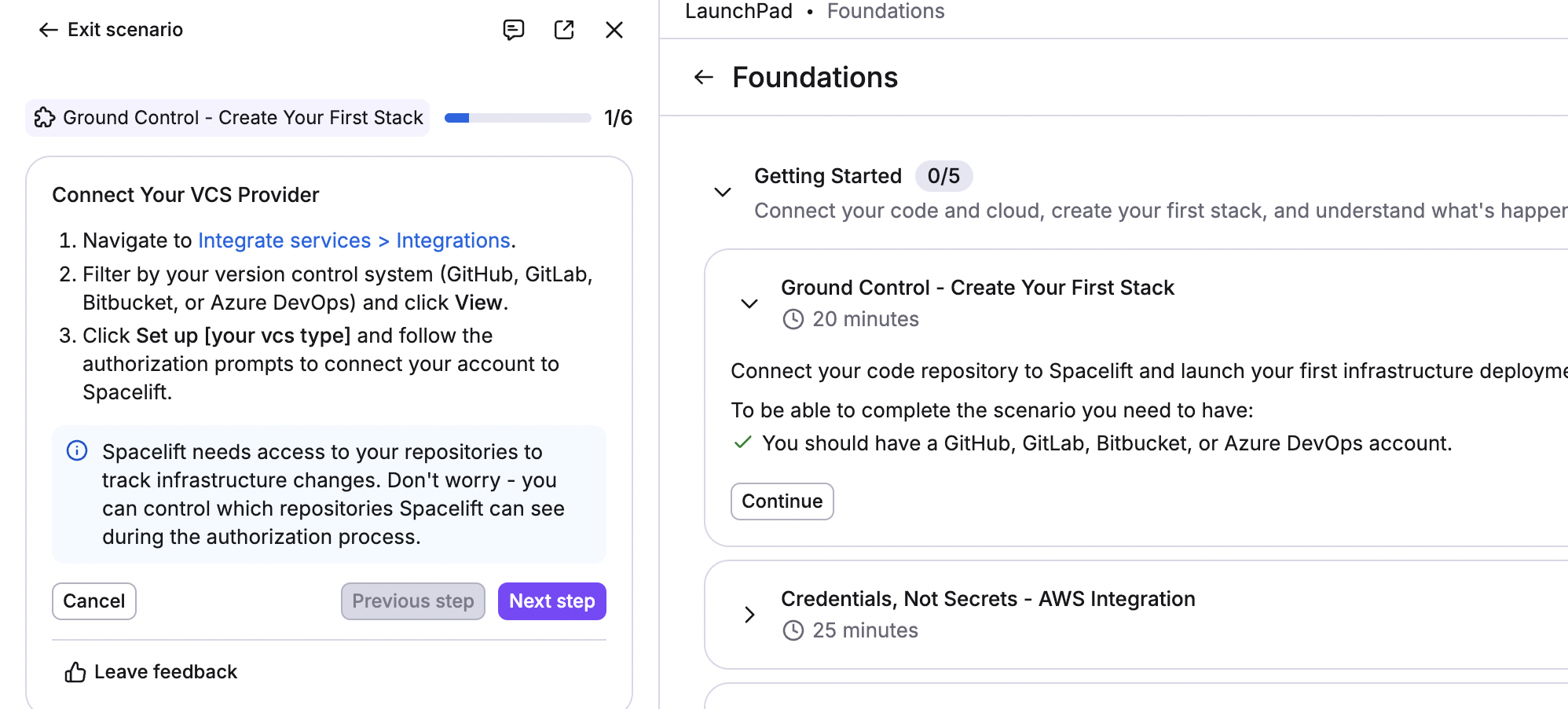Open the comment feedback icon
This screenshot has height=709, width=1568.
coord(513,30)
